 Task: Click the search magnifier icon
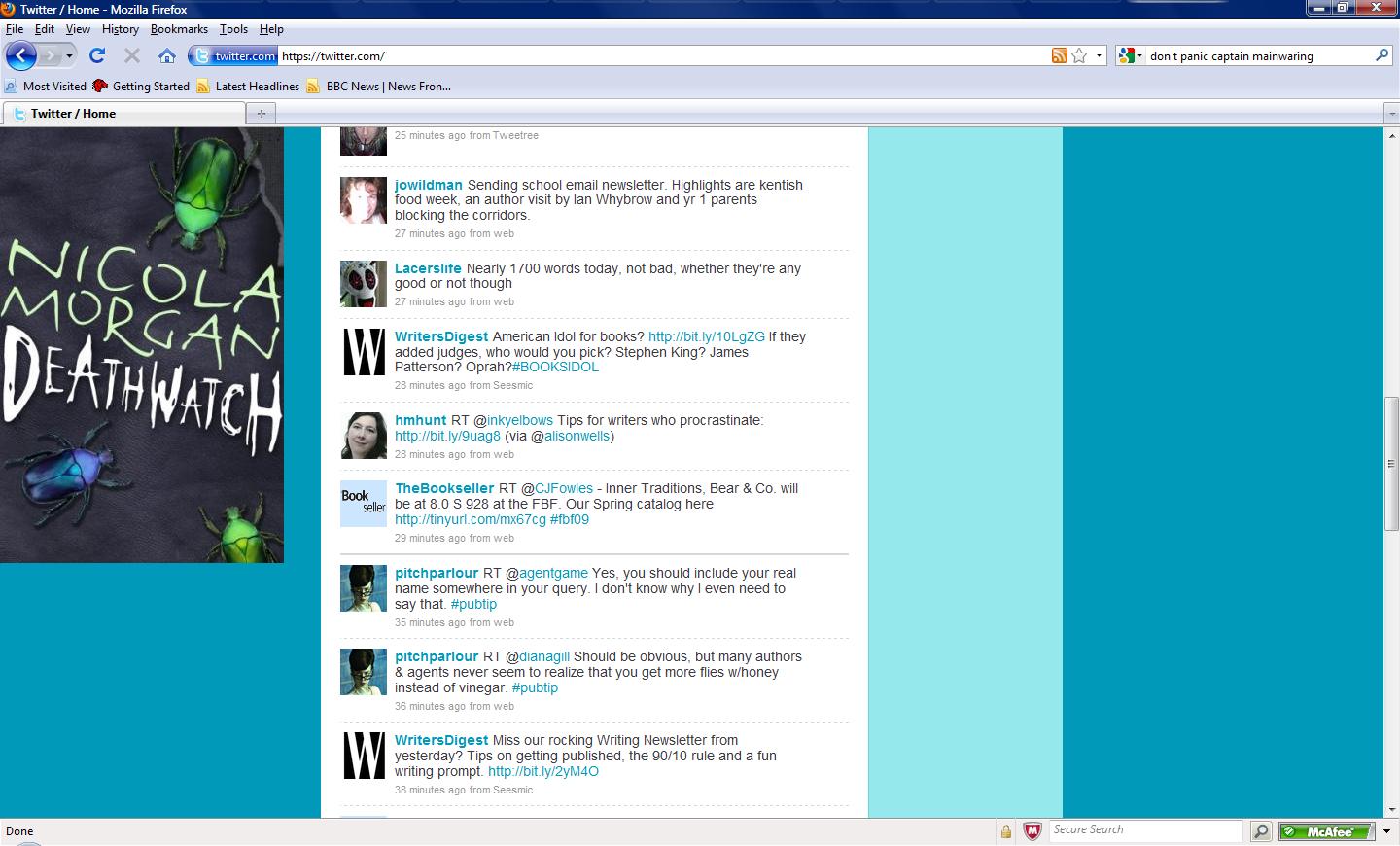[x=1382, y=55]
